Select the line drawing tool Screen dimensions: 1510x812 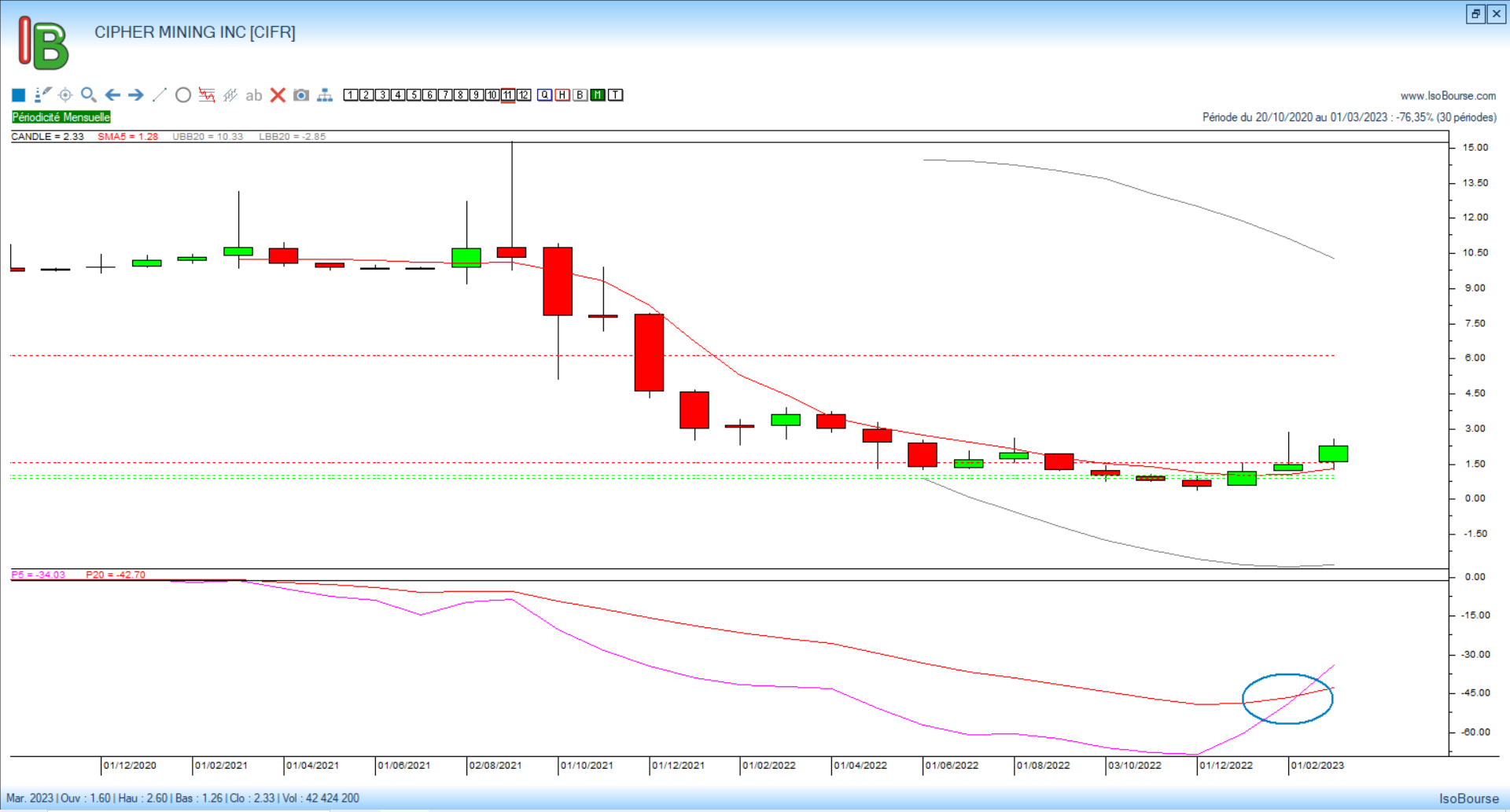coord(160,95)
